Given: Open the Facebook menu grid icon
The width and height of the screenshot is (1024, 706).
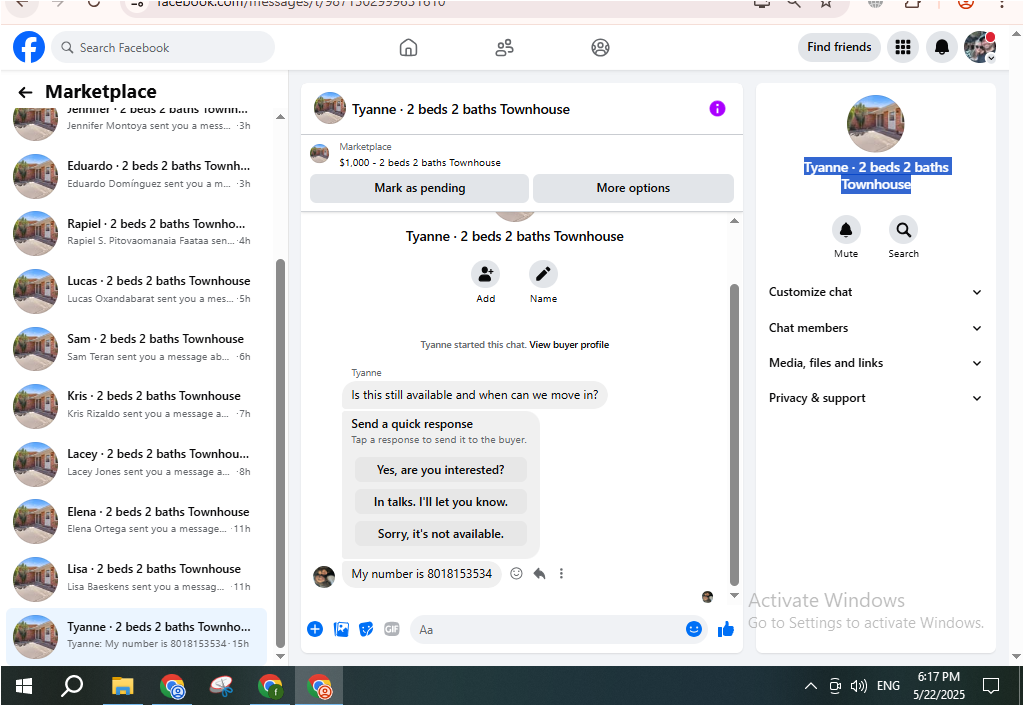Looking at the screenshot, I should tap(903, 47).
